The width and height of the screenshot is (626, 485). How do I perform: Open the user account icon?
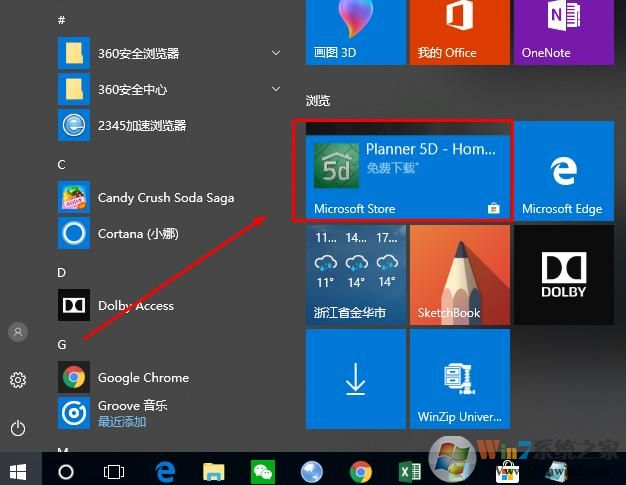coord(18,332)
